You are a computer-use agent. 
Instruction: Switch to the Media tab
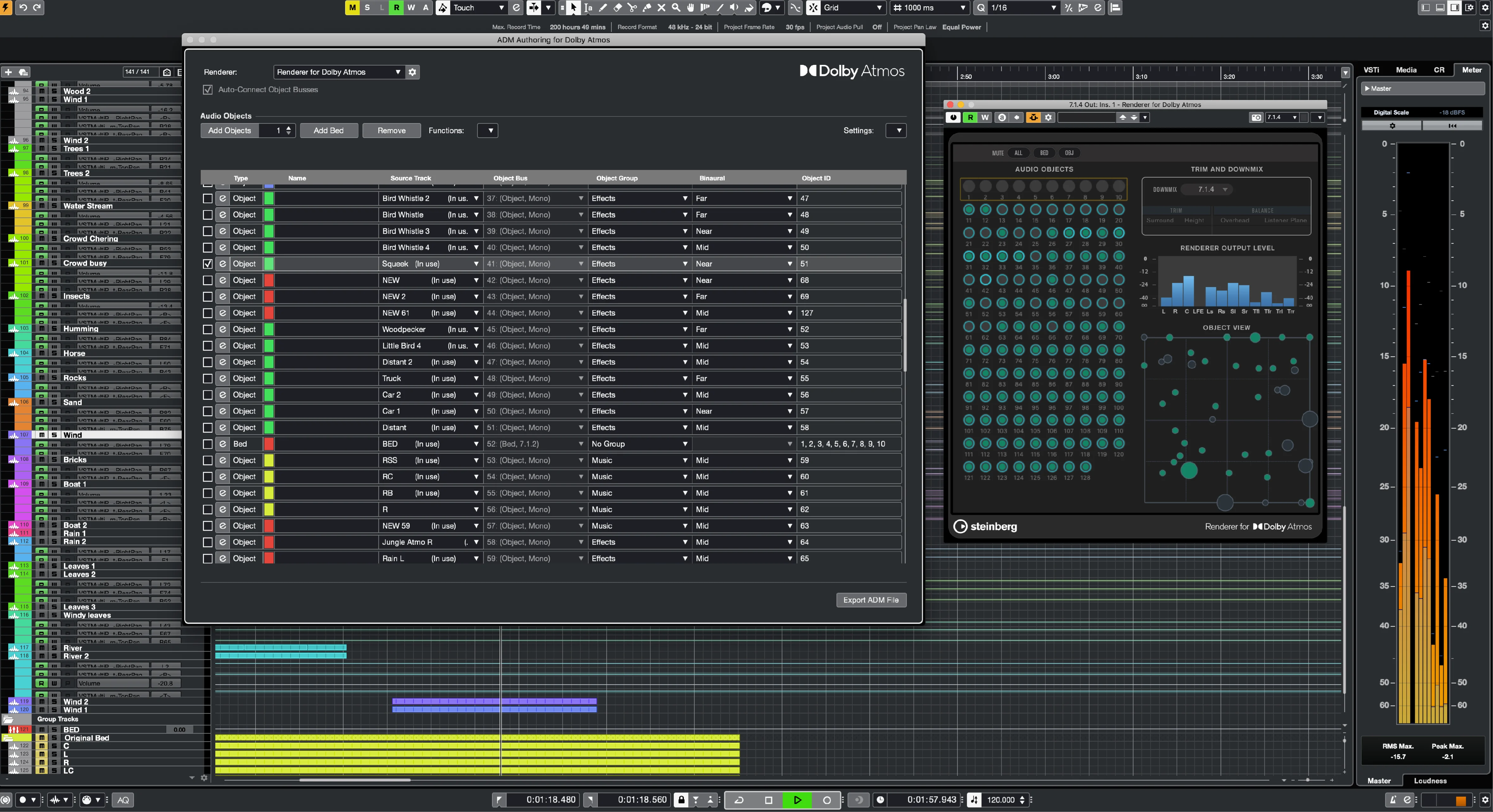(x=1406, y=70)
